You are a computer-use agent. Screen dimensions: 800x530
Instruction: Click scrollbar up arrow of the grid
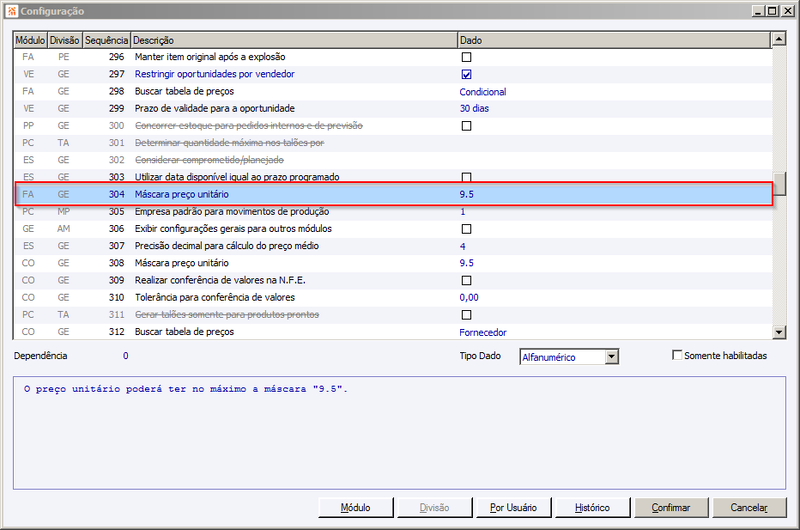click(779, 39)
